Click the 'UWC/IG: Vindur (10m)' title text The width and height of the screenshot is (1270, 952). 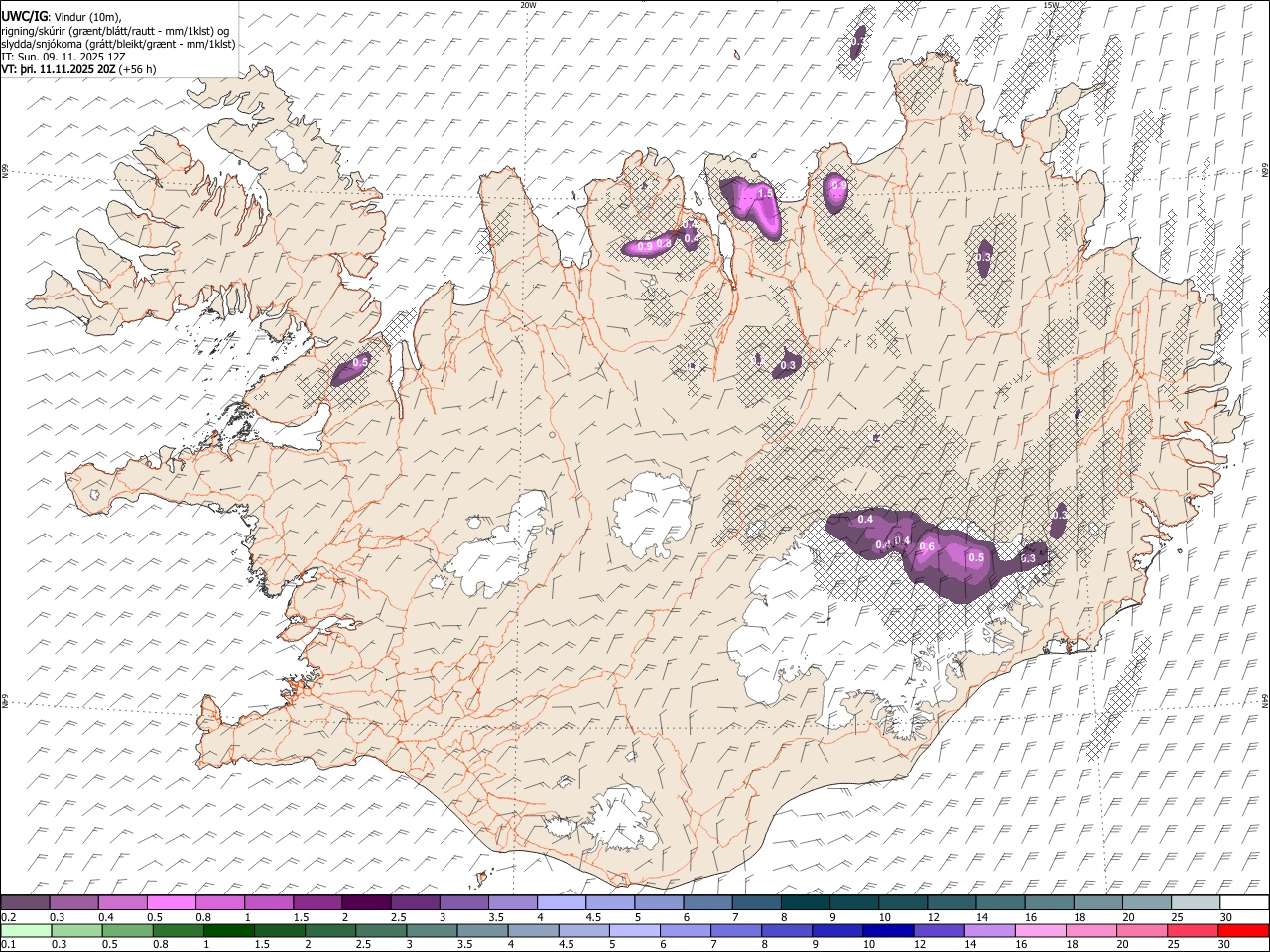(61, 17)
